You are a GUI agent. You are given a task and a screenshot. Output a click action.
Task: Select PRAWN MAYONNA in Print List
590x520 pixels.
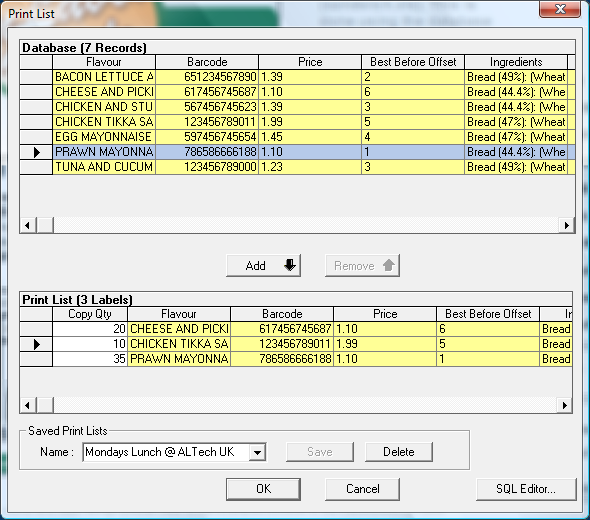pos(179,359)
